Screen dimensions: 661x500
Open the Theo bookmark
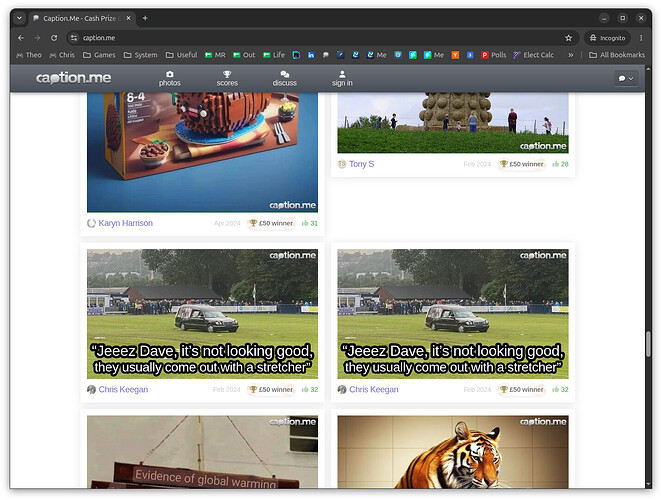[29, 55]
